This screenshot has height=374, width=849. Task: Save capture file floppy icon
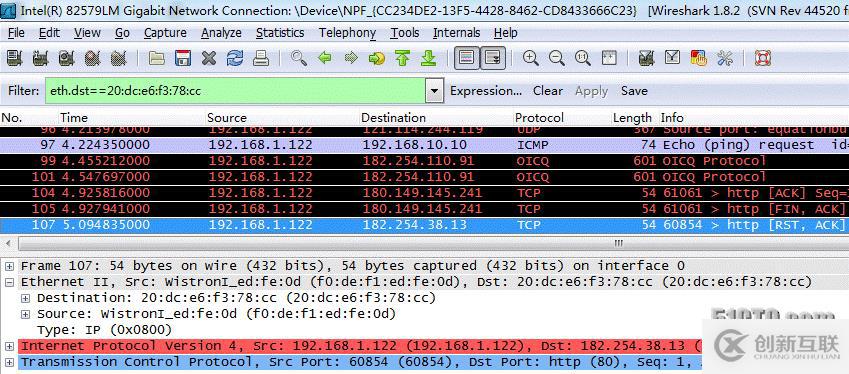click(x=183, y=58)
